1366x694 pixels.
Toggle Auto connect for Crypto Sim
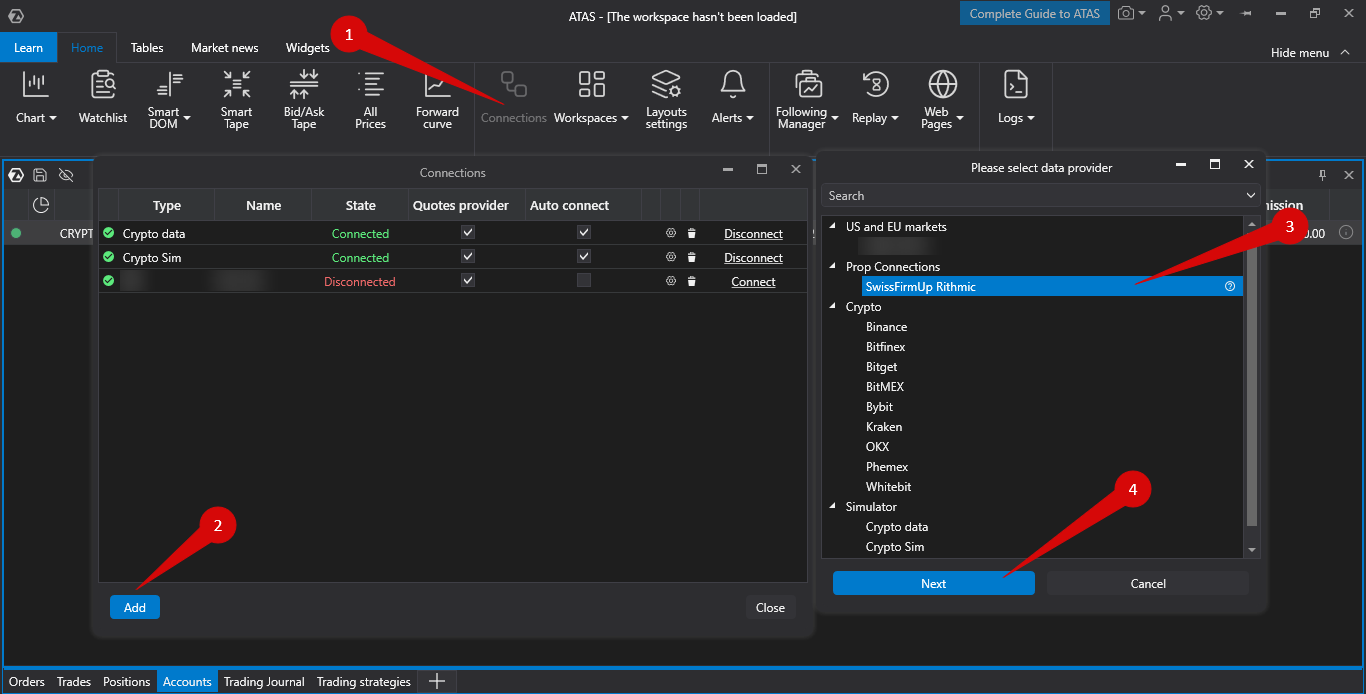tap(584, 256)
